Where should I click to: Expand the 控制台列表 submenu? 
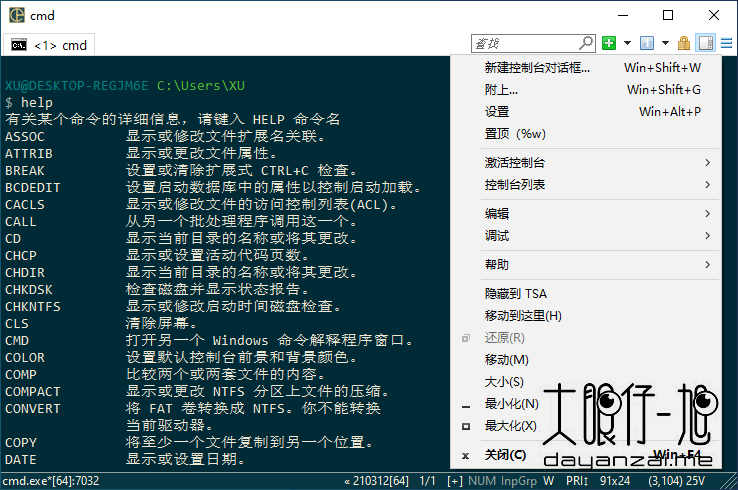click(x=586, y=185)
